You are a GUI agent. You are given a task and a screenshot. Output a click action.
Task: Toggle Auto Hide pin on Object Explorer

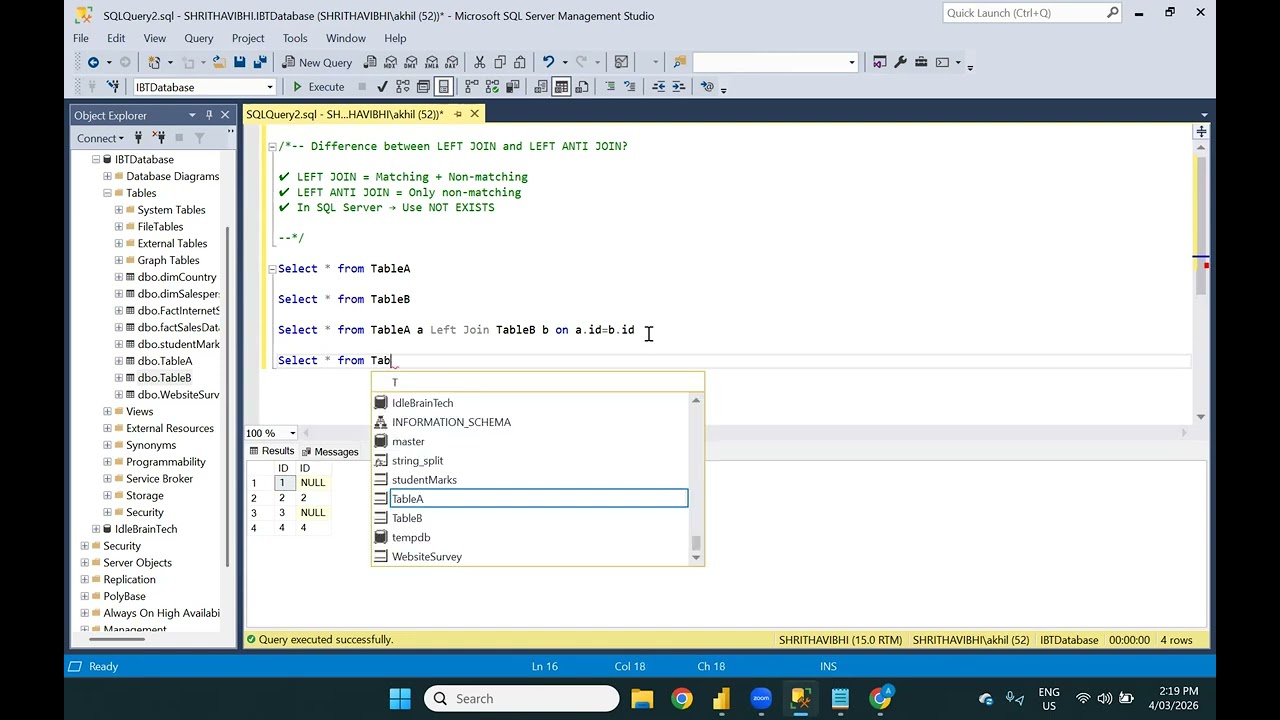tap(209, 115)
